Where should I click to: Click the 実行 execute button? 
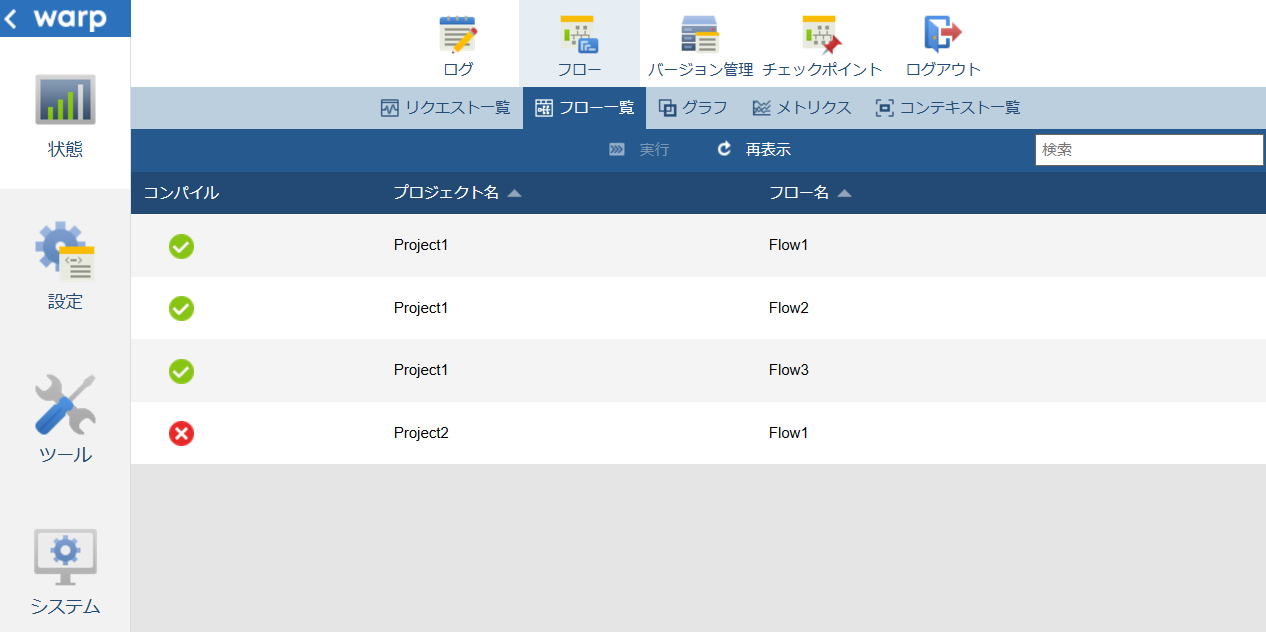(x=639, y=150)
